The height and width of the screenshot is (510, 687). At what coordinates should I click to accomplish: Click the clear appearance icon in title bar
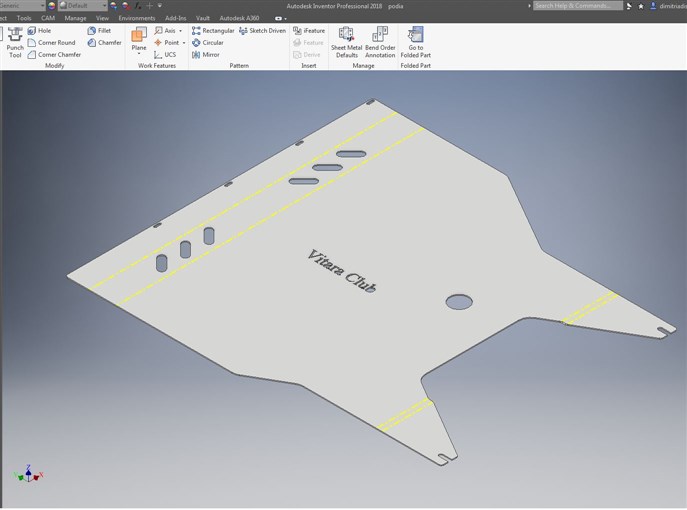[126, 6]
